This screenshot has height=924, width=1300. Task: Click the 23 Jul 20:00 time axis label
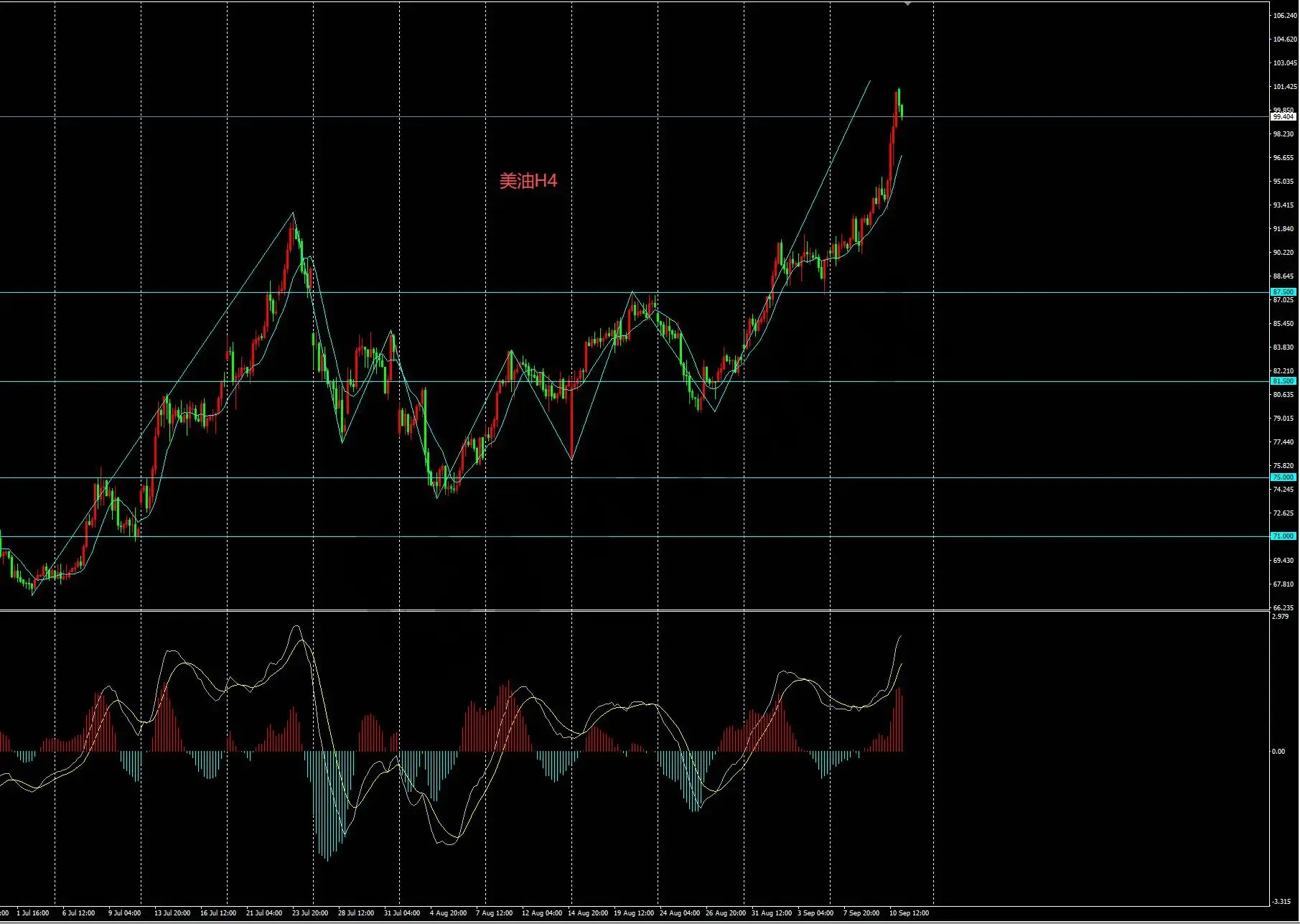tap(310, 913)
